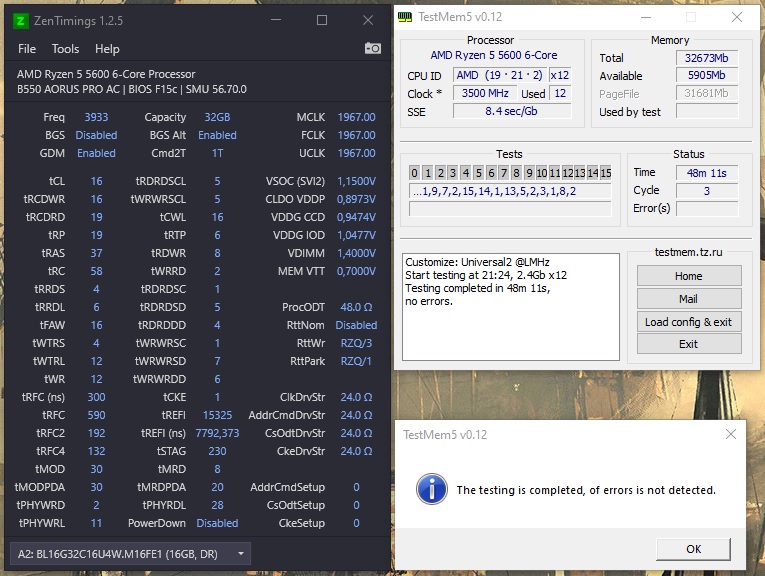The image size is (765, 576).
Task: Click the ProcODT 48.0 Ω value
Action: click(x=356, y=307)
